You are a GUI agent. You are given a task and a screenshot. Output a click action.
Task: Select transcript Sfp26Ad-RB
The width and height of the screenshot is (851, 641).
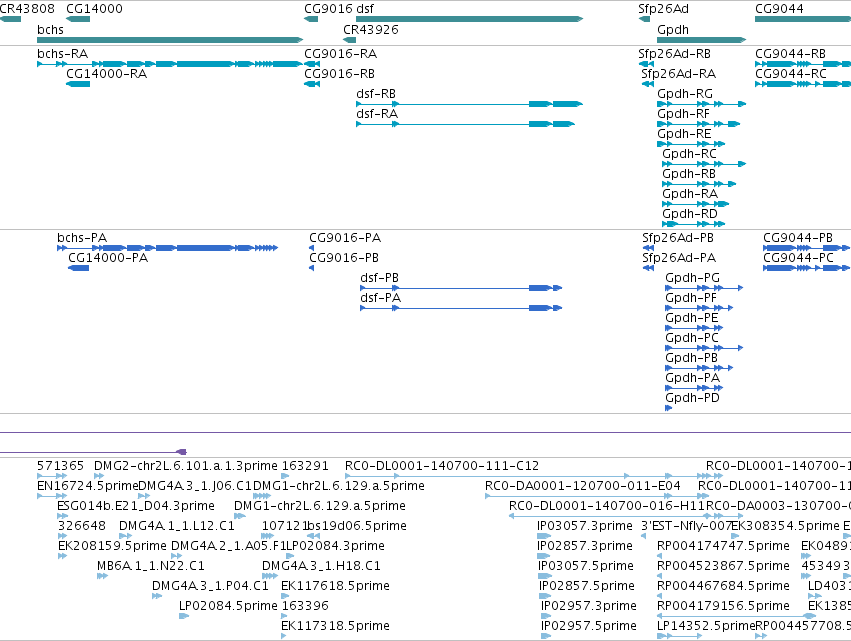[646, 64]
